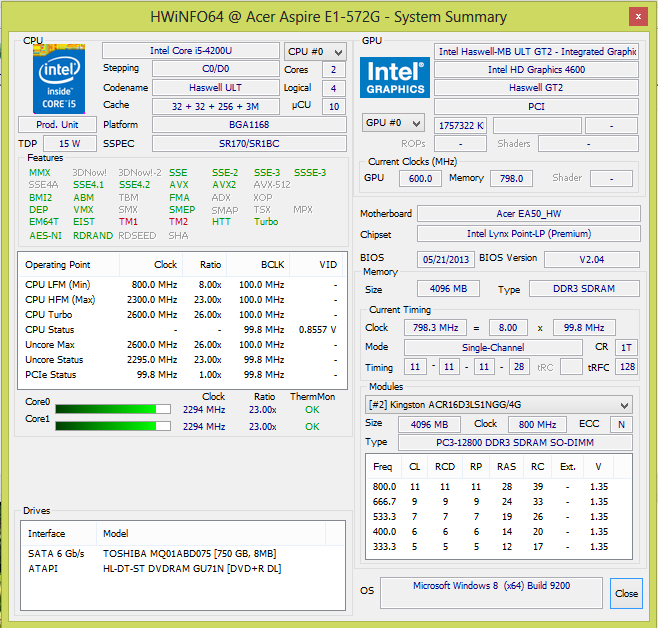
Task: Click the GPU clock 600.0 field
Action: click(x=420, y=178)
